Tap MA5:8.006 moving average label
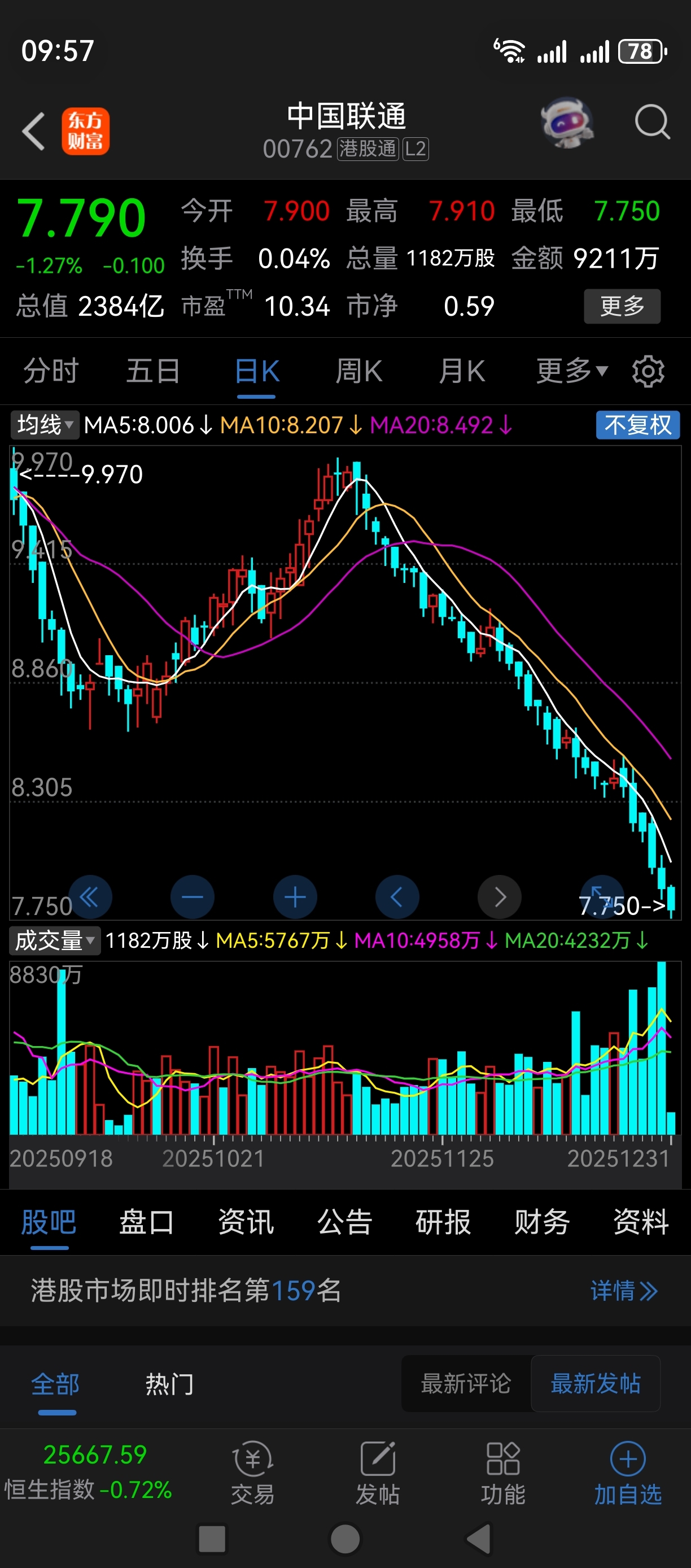691x1568 pixels. coord(148,425)
